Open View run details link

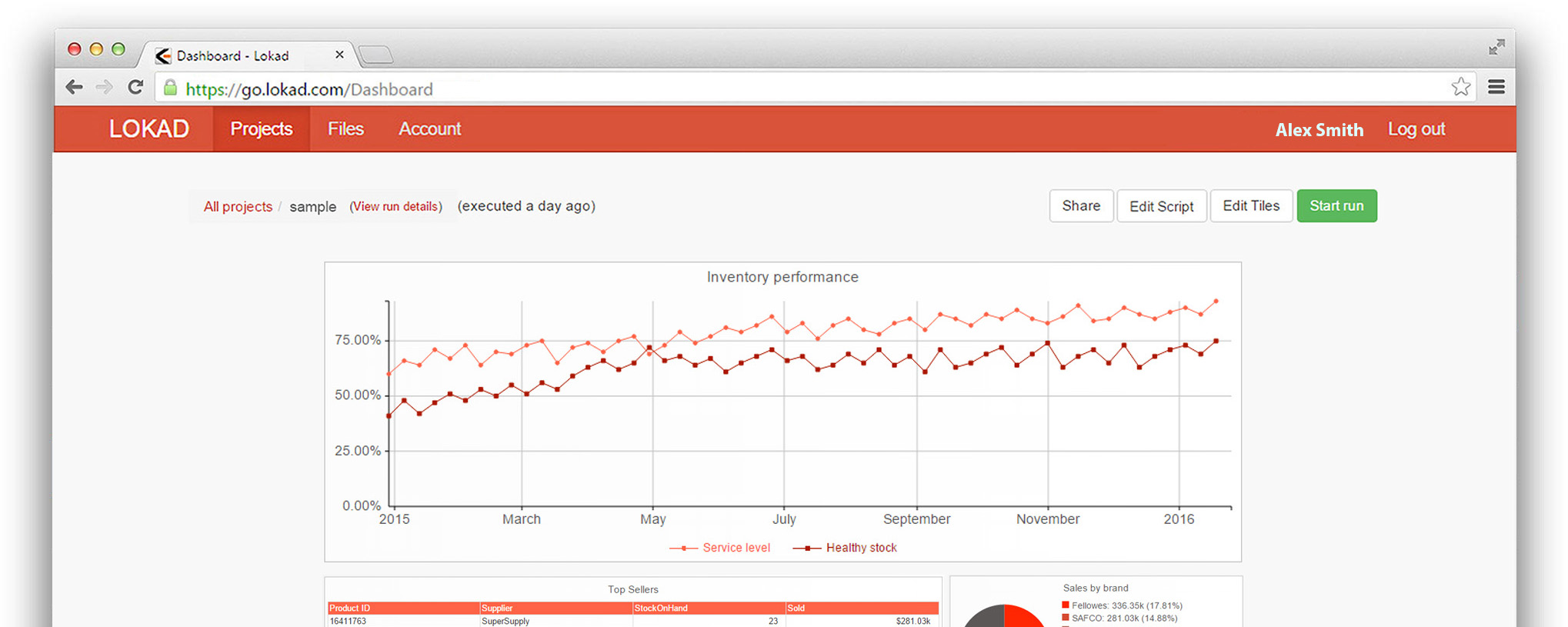(x=395, y=206)
